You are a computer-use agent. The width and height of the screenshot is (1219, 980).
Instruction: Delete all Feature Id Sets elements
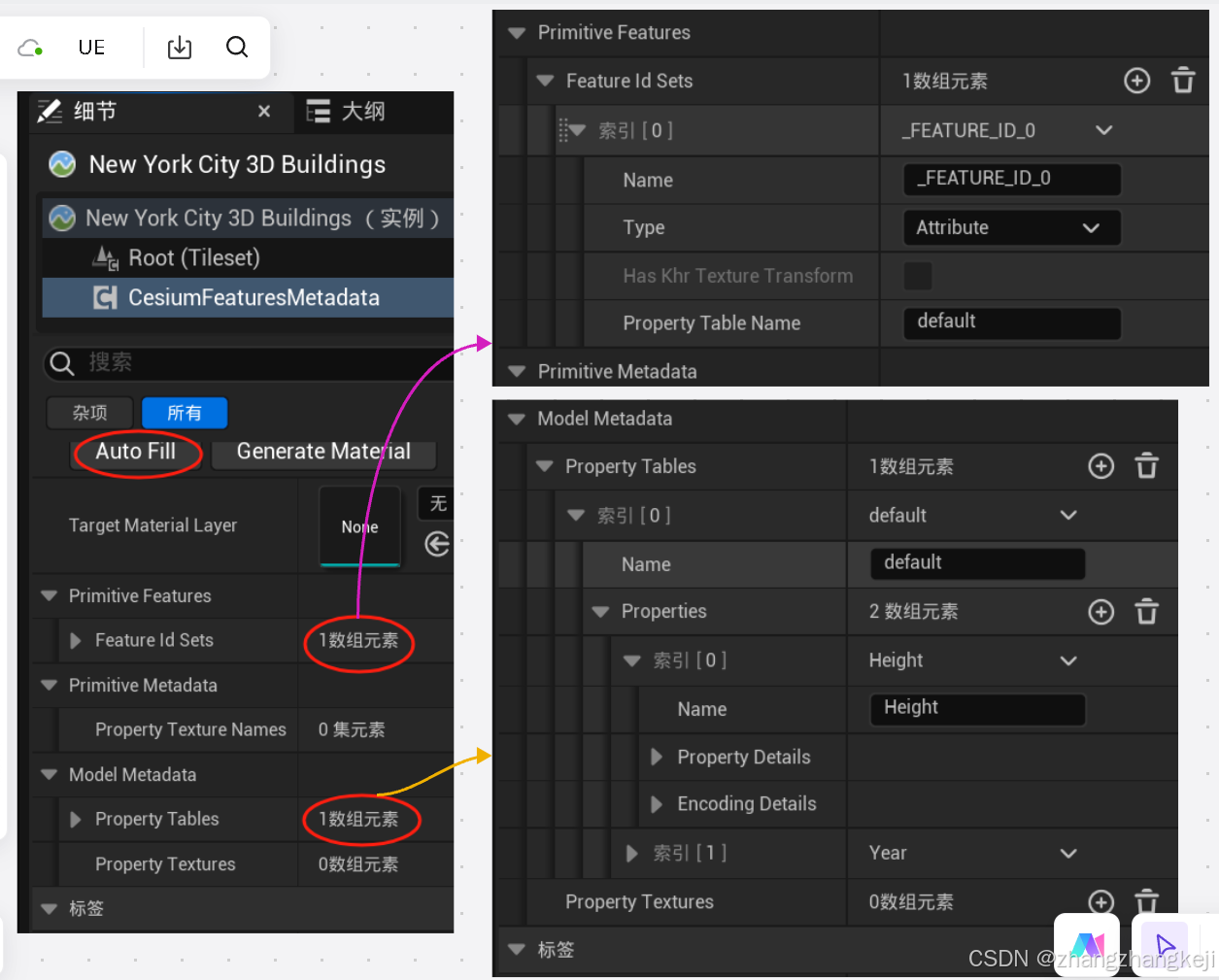pyautogui.click(x=1183, y=81)
